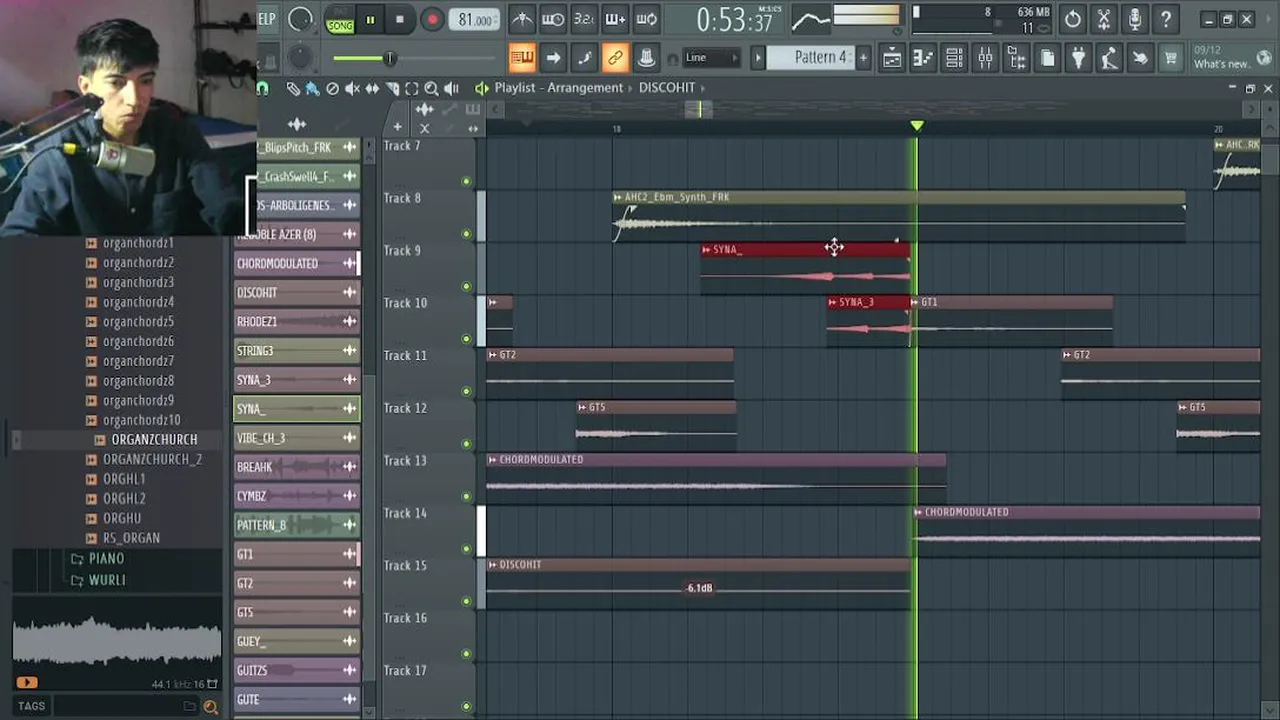Screen dimensions: 1280x720
Task: Toggle wait for input before recording
Action: coord(553,19)
